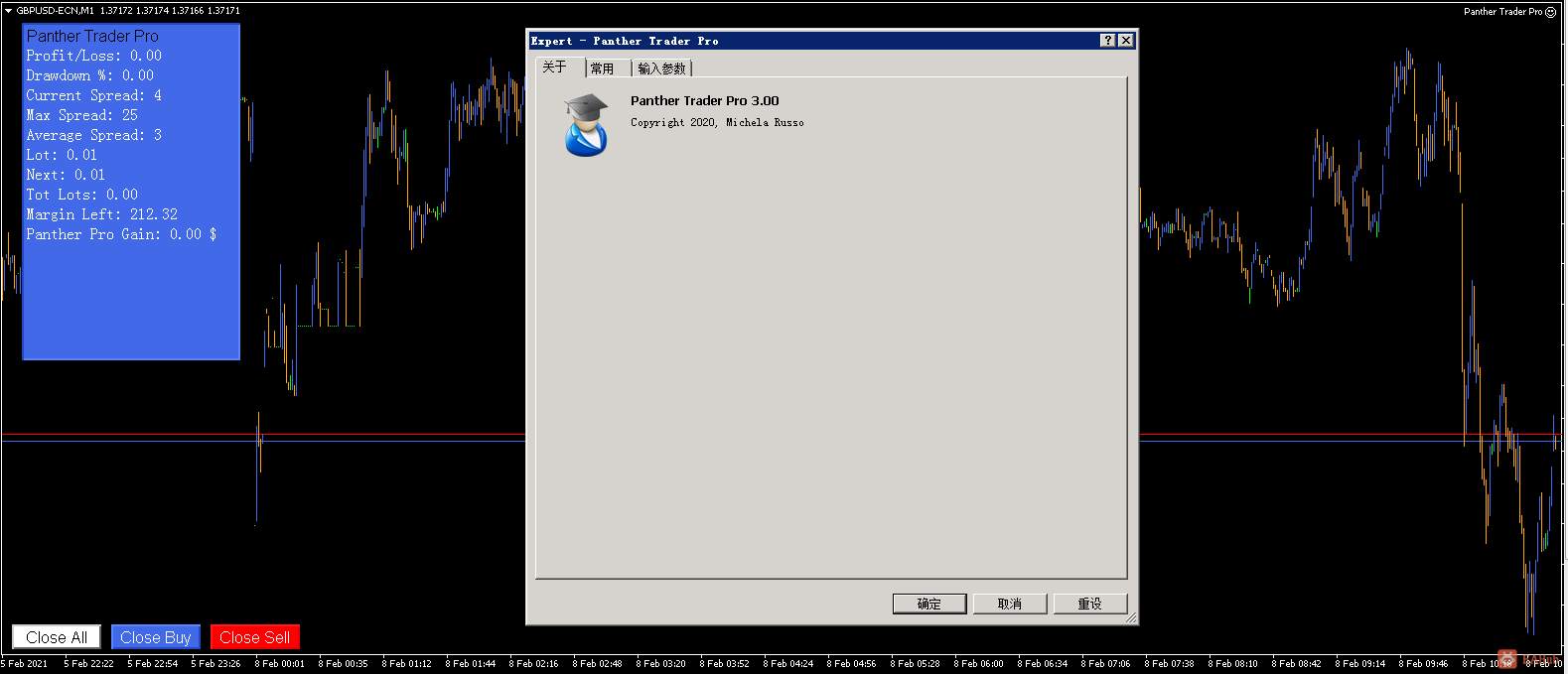Viewport: 1568px width, 674px height.
Task: Click the '8 Feb 00:01' time axis label
Action: (x=279, y=664)
